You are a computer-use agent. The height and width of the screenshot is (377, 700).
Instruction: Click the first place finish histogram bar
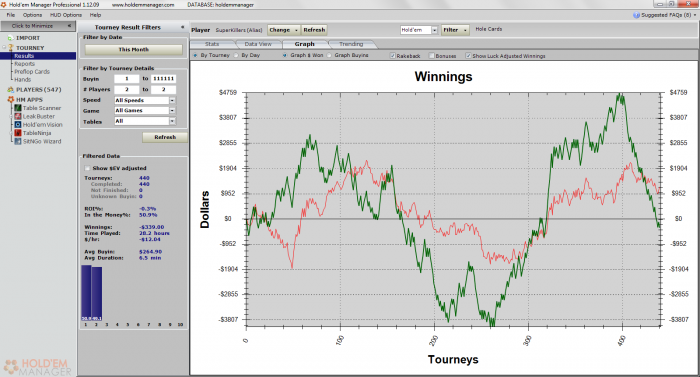86,293
